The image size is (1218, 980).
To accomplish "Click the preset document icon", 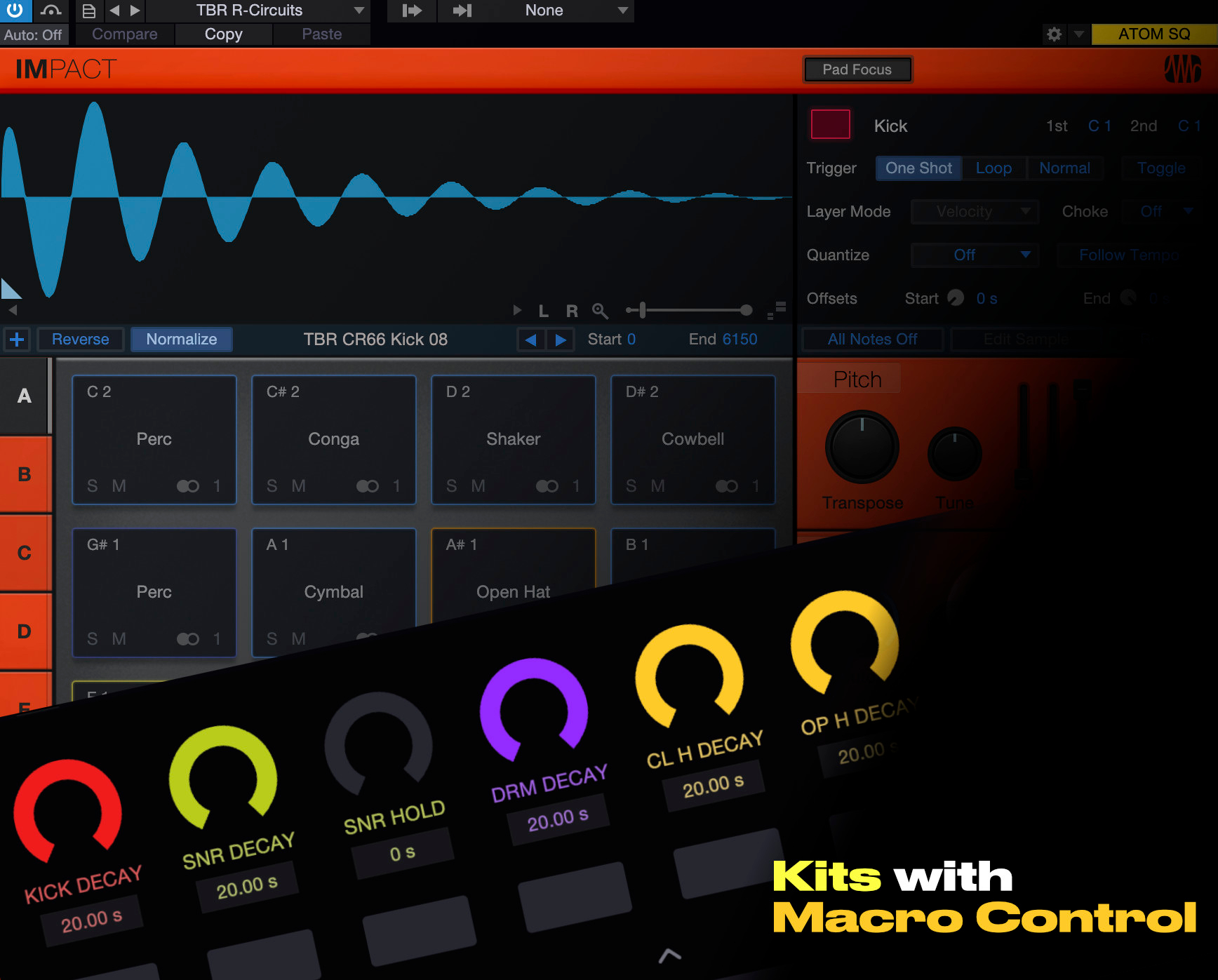I will (x=88, y=11).
